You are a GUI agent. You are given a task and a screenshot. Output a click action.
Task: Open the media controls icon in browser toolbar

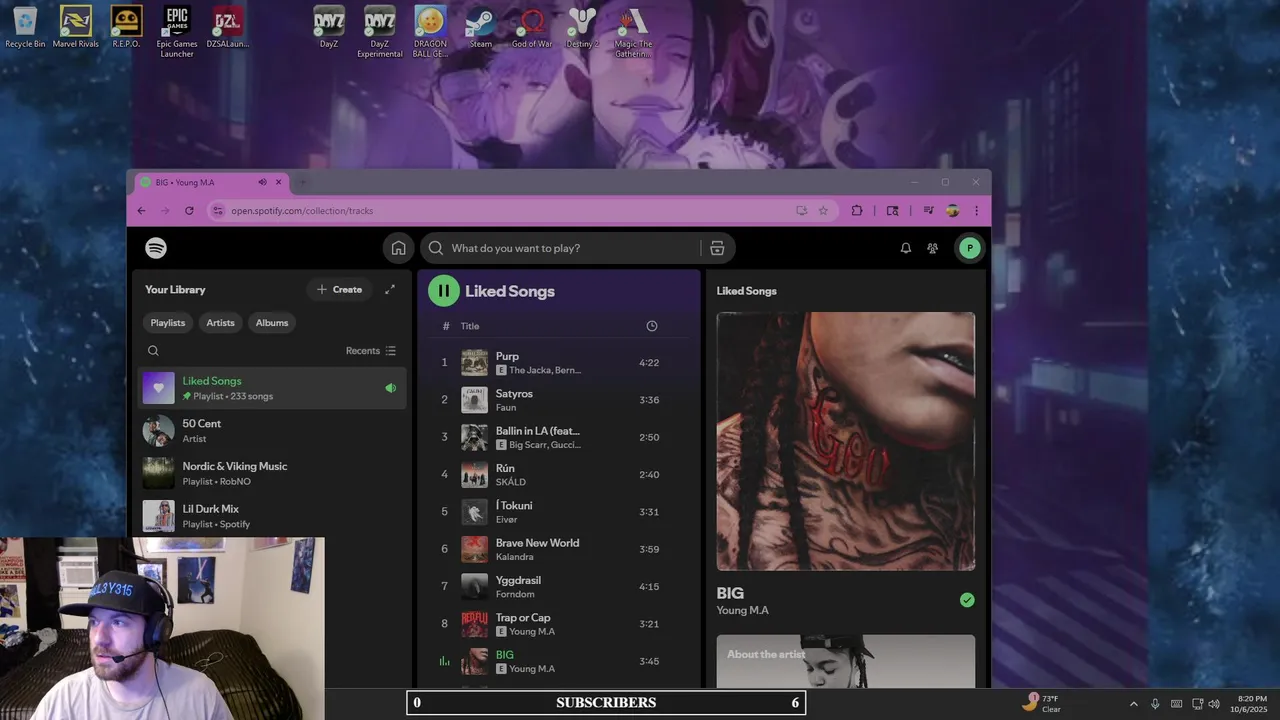coord(928,210)
